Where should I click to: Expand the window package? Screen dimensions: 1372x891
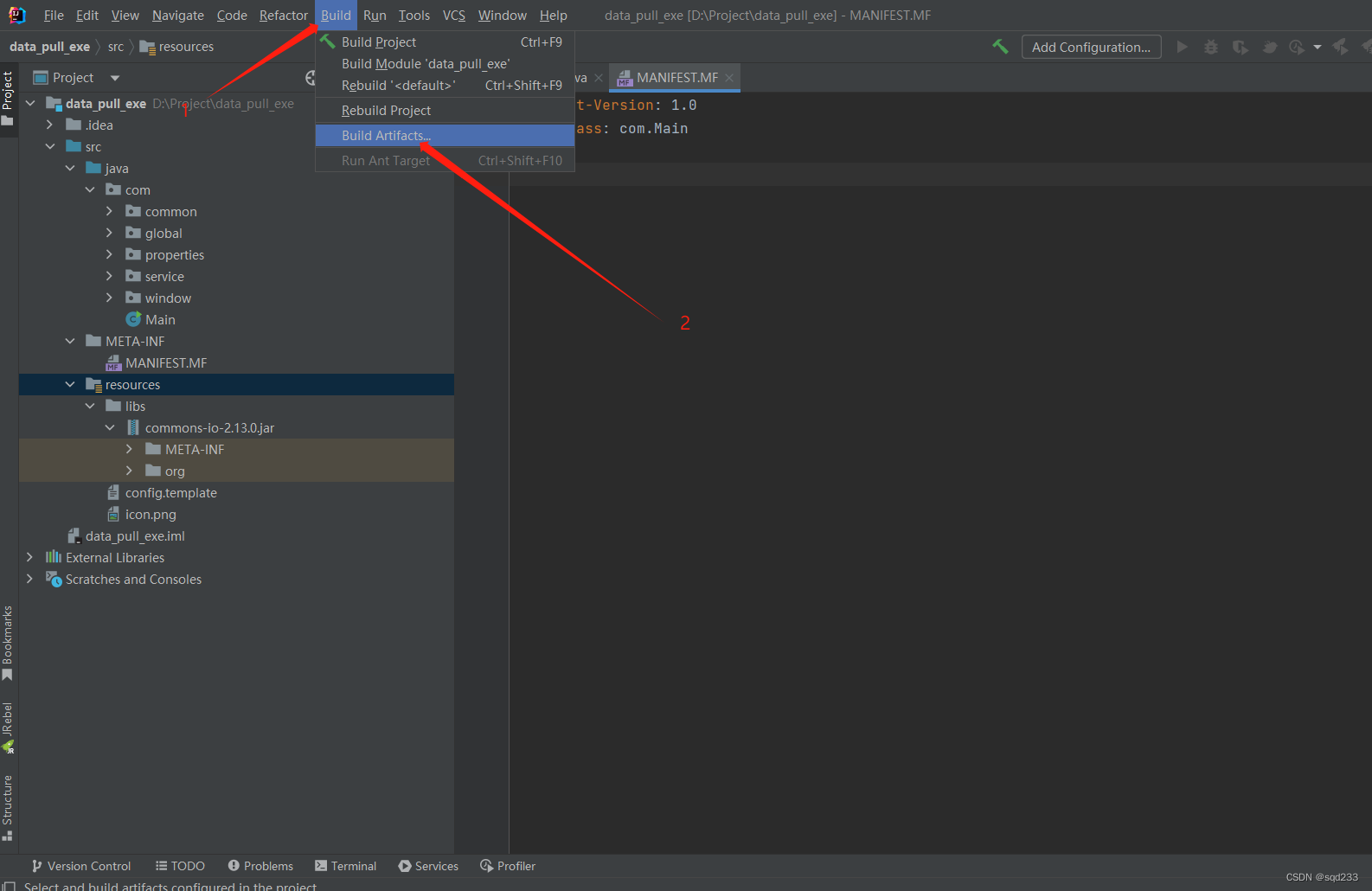[x=109, y=298]
